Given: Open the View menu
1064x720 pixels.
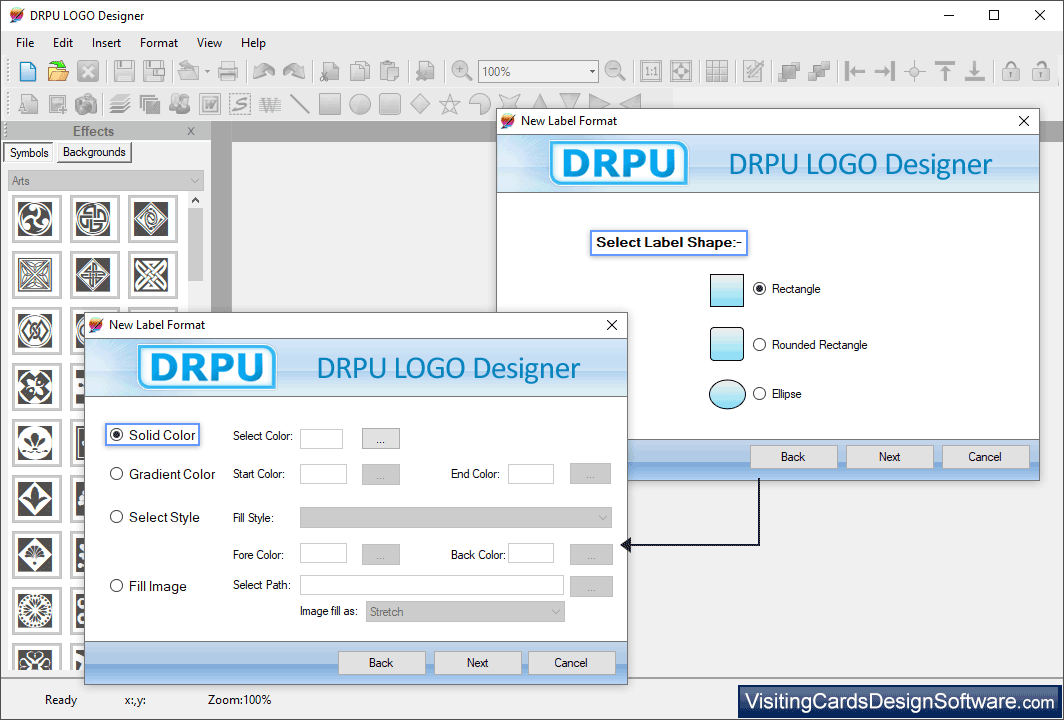Looking at the screenshot, I should 209,43.
